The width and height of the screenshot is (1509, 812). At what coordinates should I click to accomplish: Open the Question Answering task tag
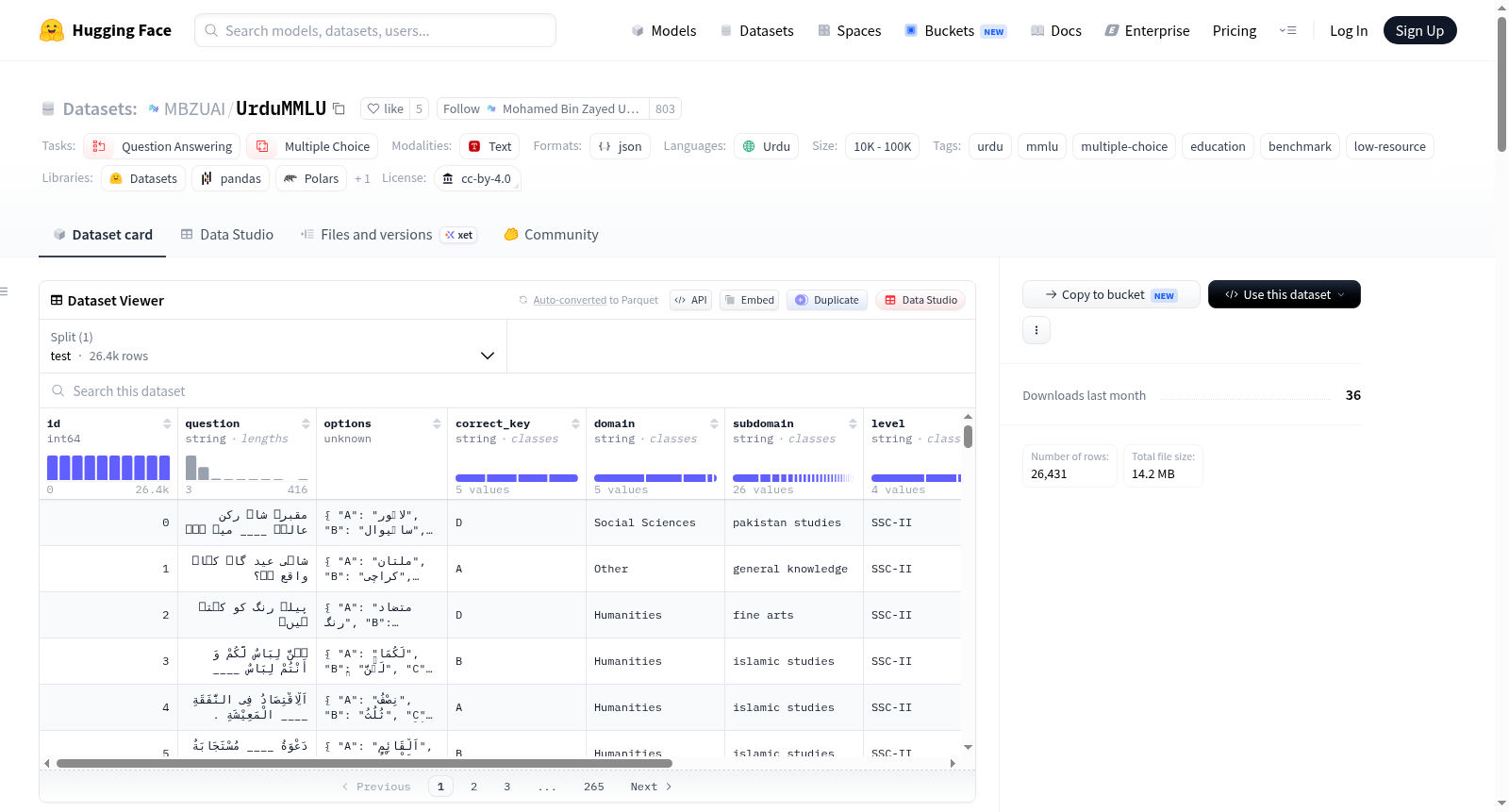[162, 146]
